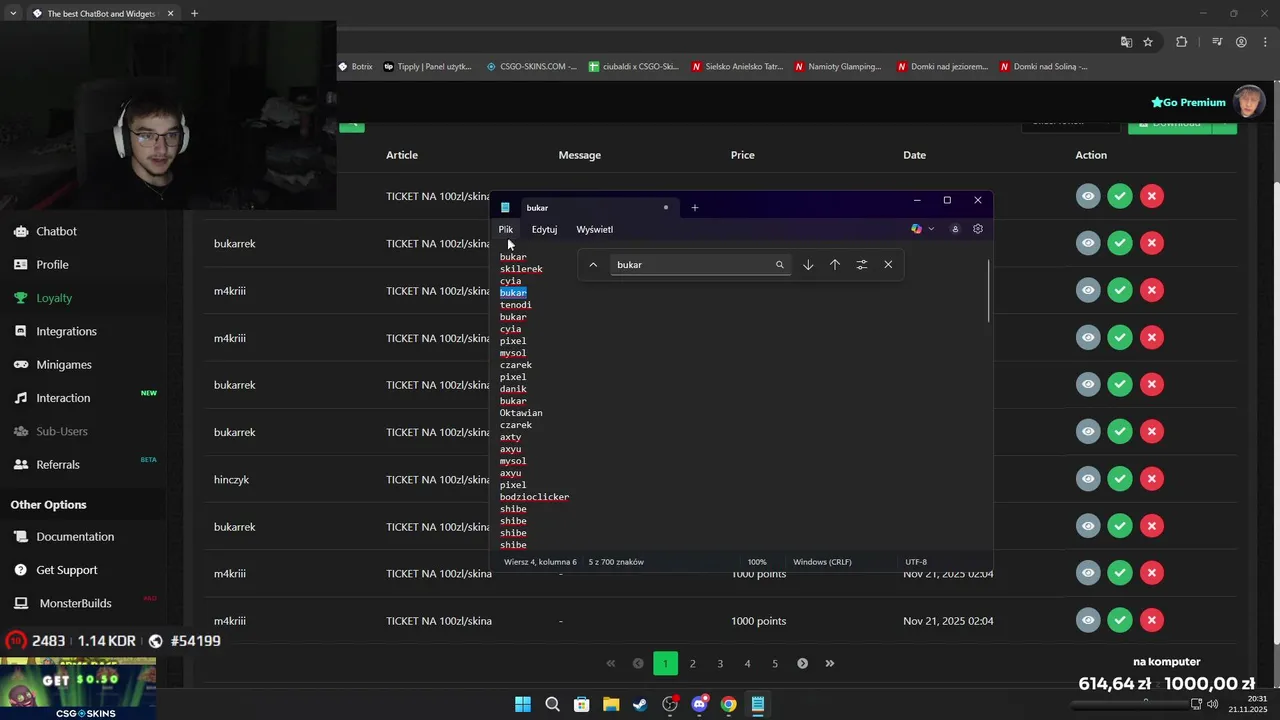This screenshot has width=1280, height=720.
Task: Open Chrome media controls icon
Action: pos(1217,42)
